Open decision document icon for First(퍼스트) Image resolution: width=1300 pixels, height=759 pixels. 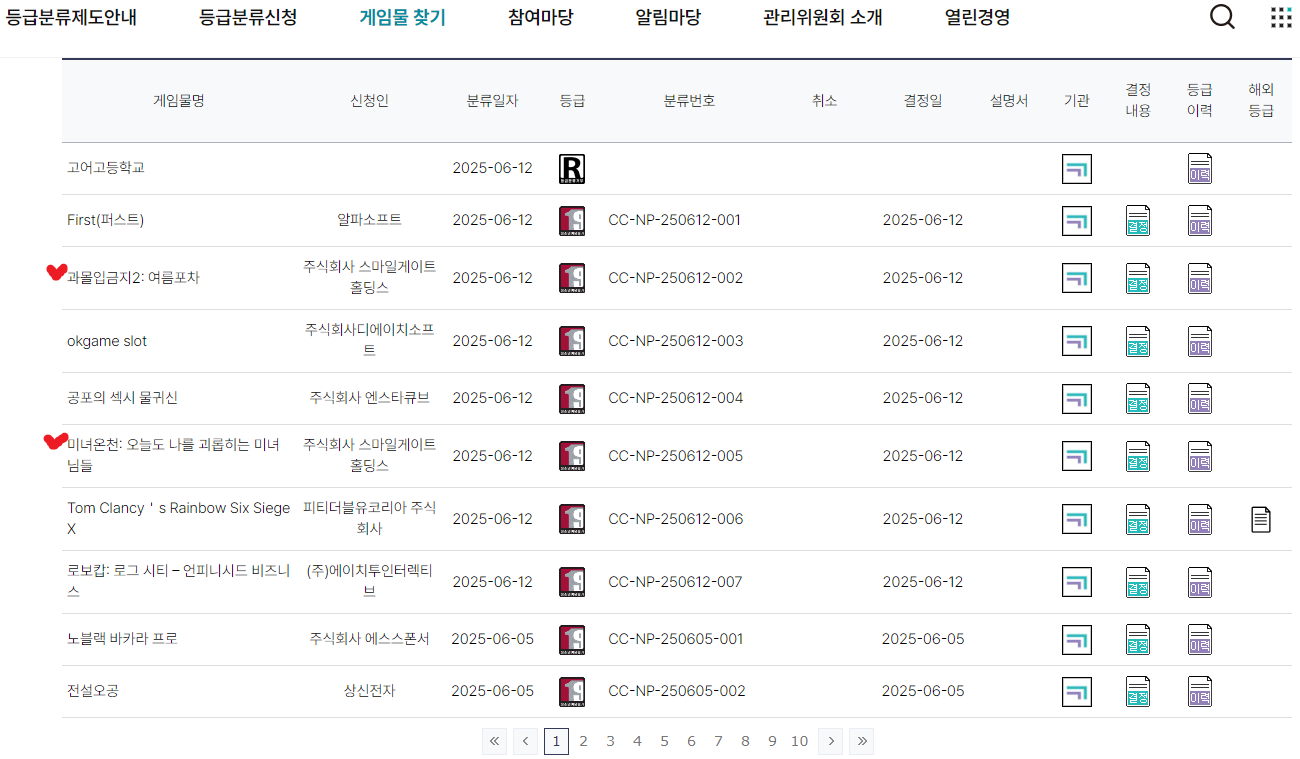pos(1137,221)
